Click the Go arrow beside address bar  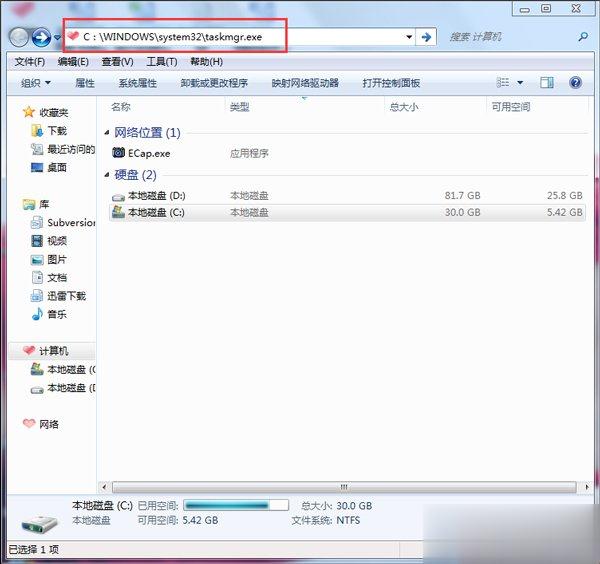(426, 37)
